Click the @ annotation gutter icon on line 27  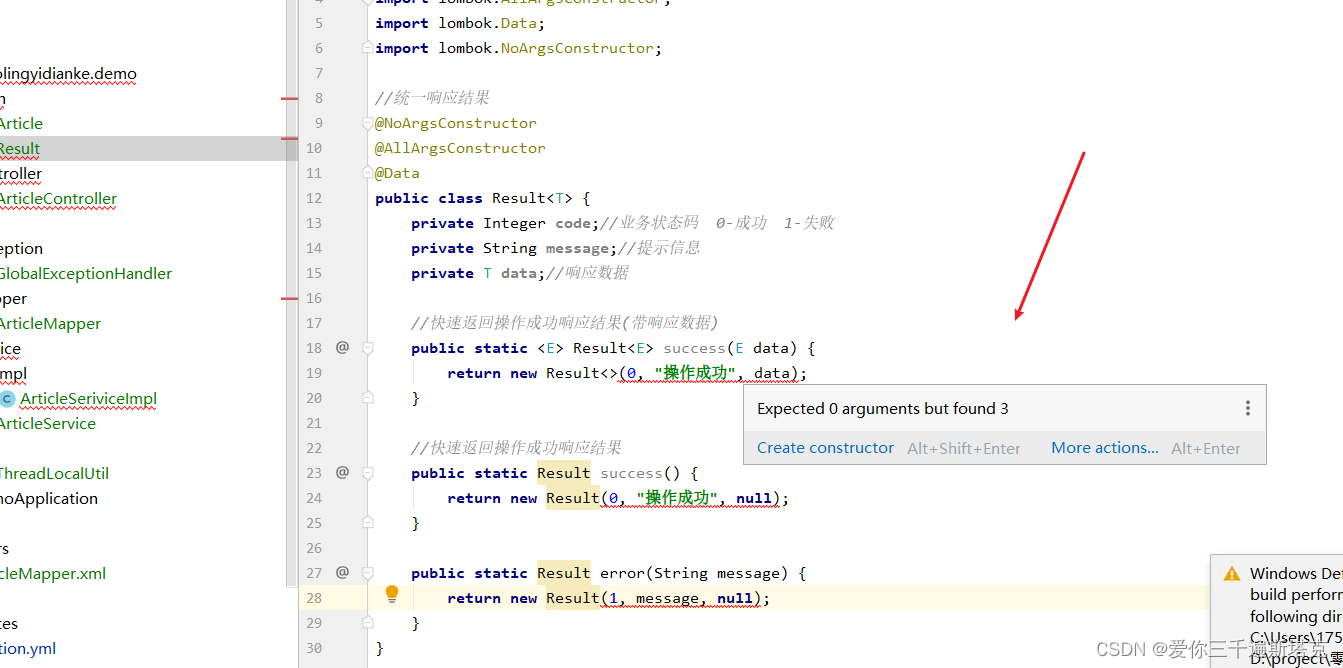[x=343, y=572]
